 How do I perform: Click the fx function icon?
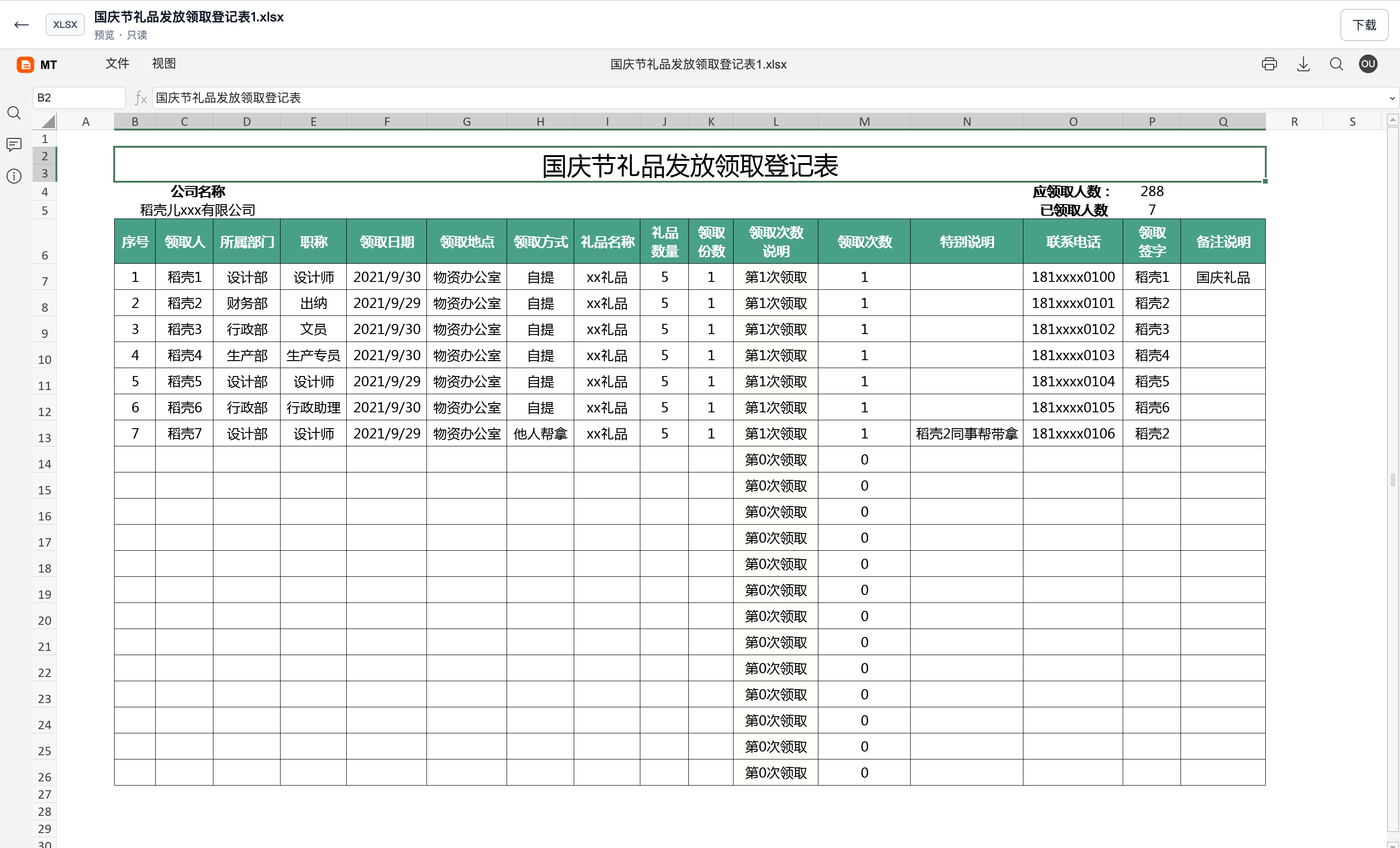[x=140, y=98]
